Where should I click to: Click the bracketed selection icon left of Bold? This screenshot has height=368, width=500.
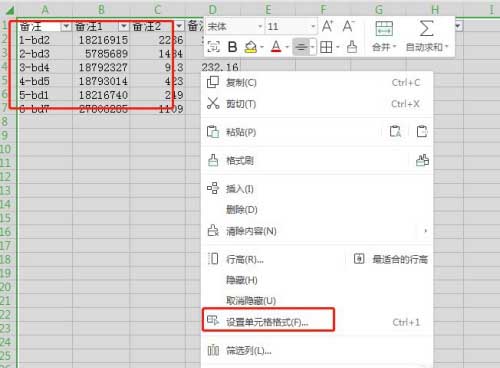[213, 47]
